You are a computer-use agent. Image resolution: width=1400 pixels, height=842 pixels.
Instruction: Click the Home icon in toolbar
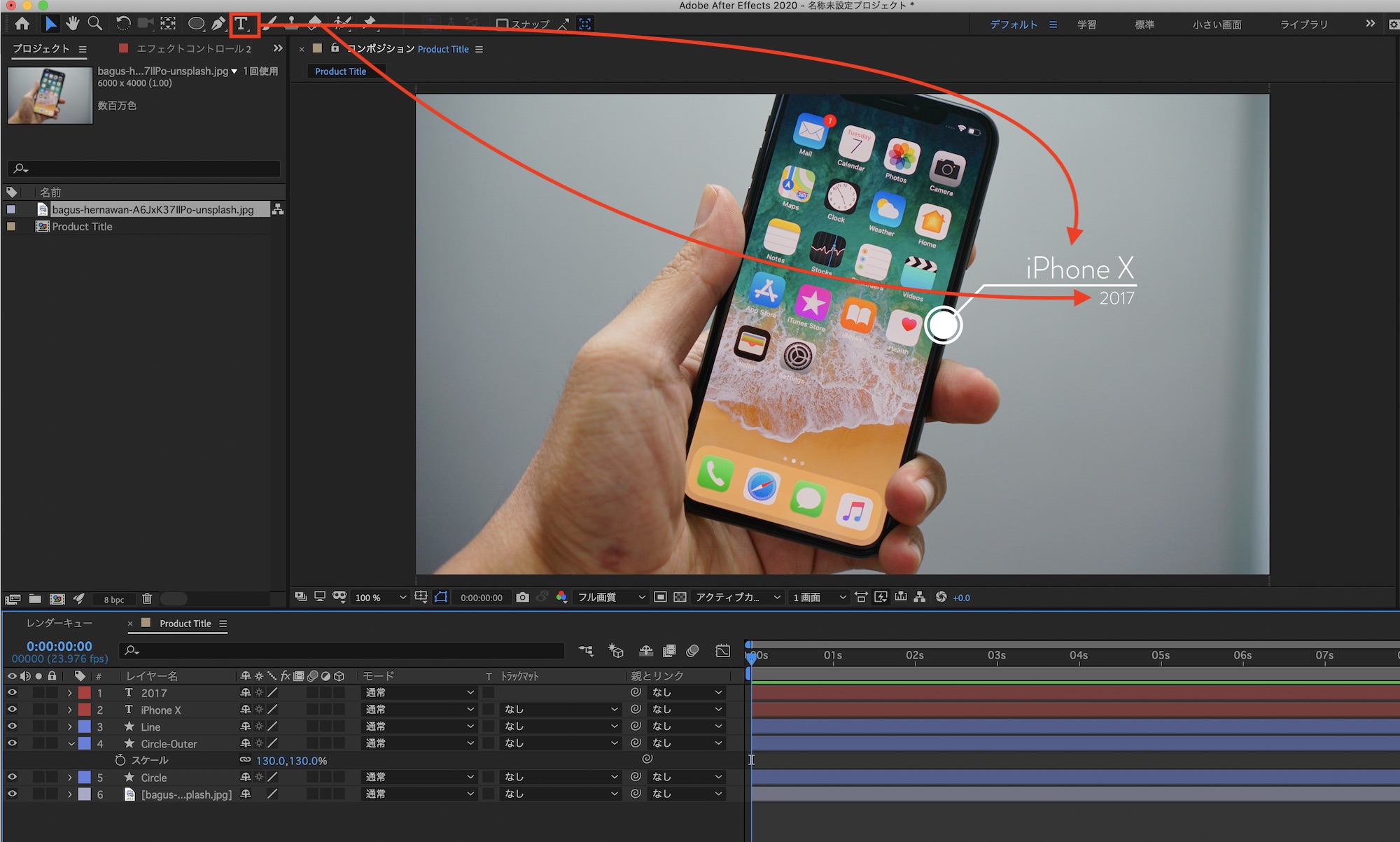tap(22, 24)
